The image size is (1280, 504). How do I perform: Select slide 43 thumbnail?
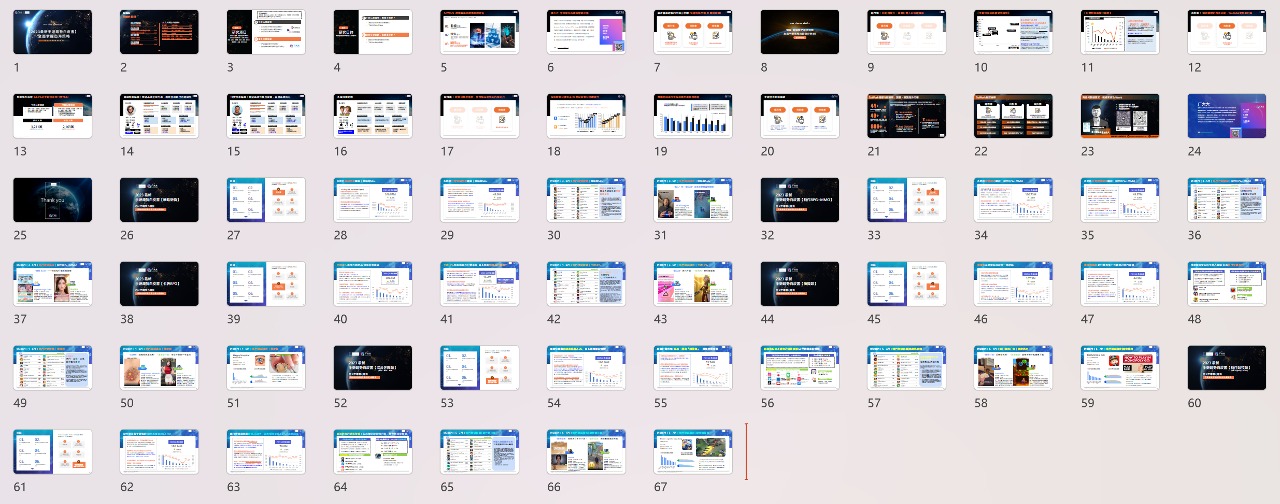coord(693,284)
